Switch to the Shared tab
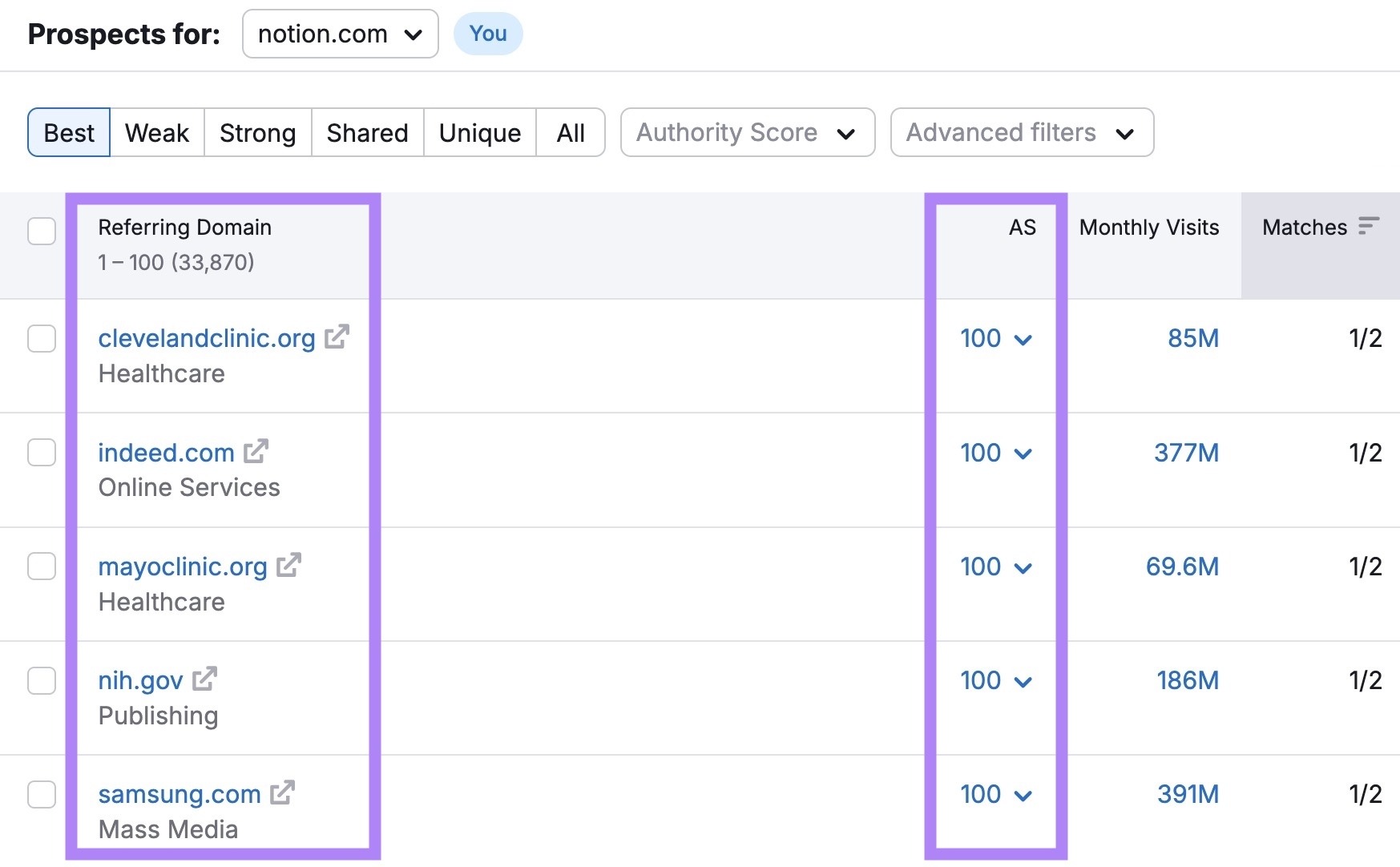 (x=367, y=132)
